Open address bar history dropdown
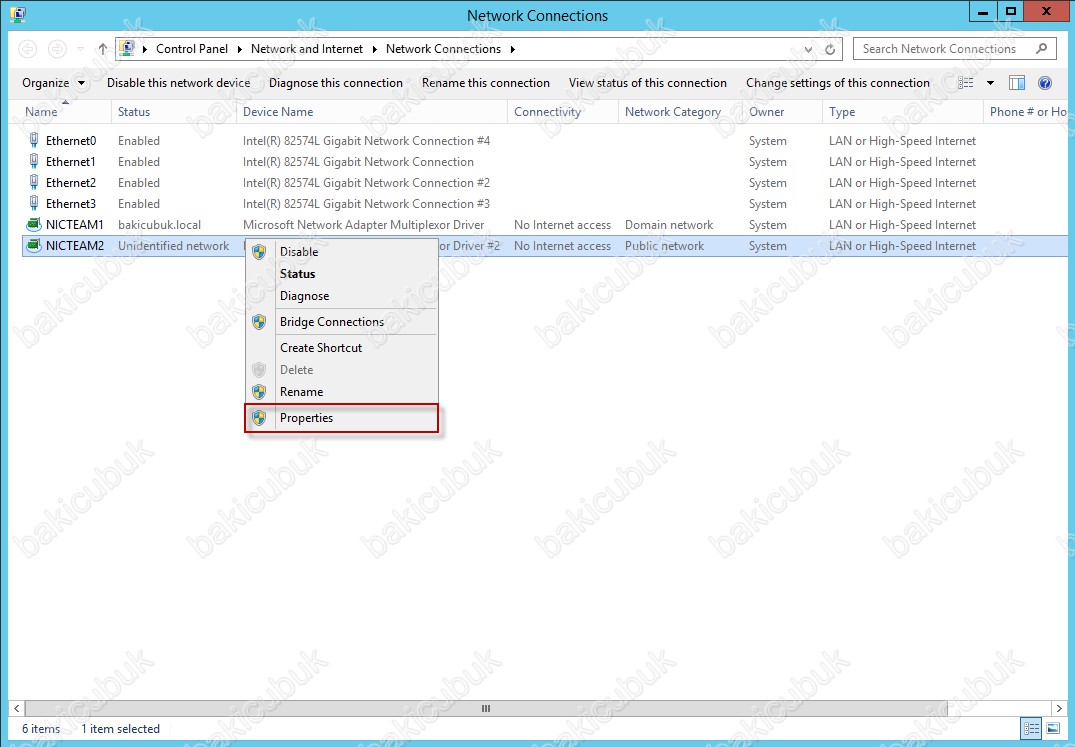 [808, 49]
